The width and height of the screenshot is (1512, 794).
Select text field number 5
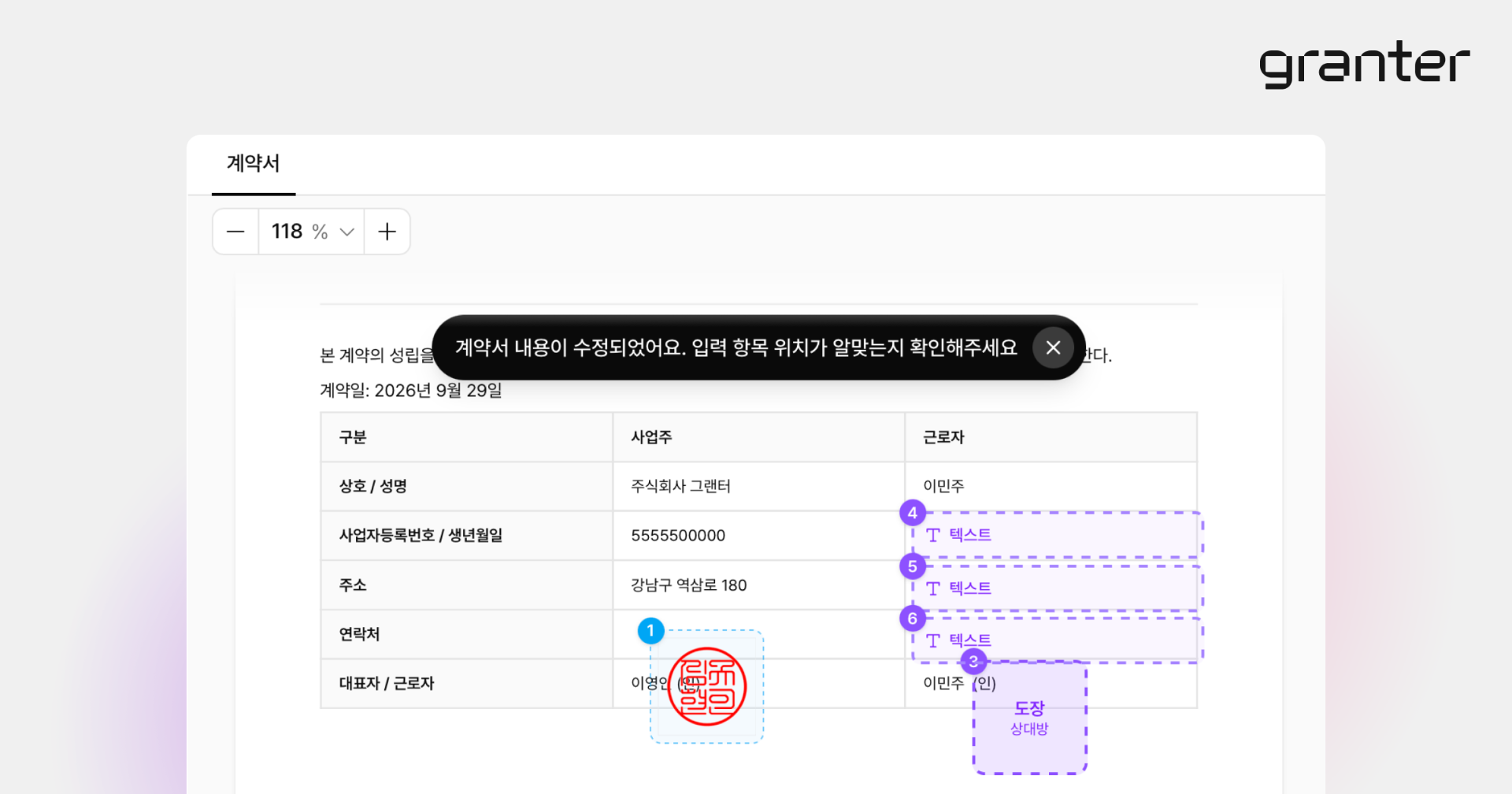pyautogui.click(x=1057, y=588)
